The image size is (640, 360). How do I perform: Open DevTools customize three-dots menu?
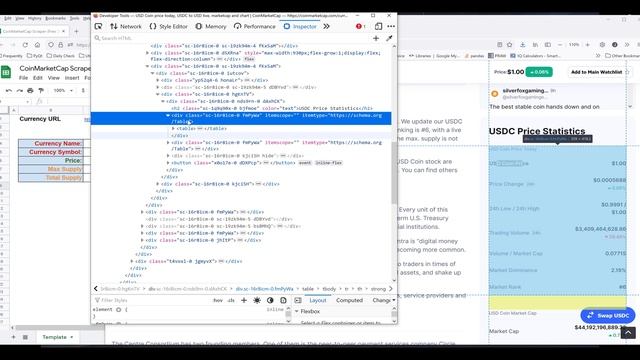click(x=391, y=26)
